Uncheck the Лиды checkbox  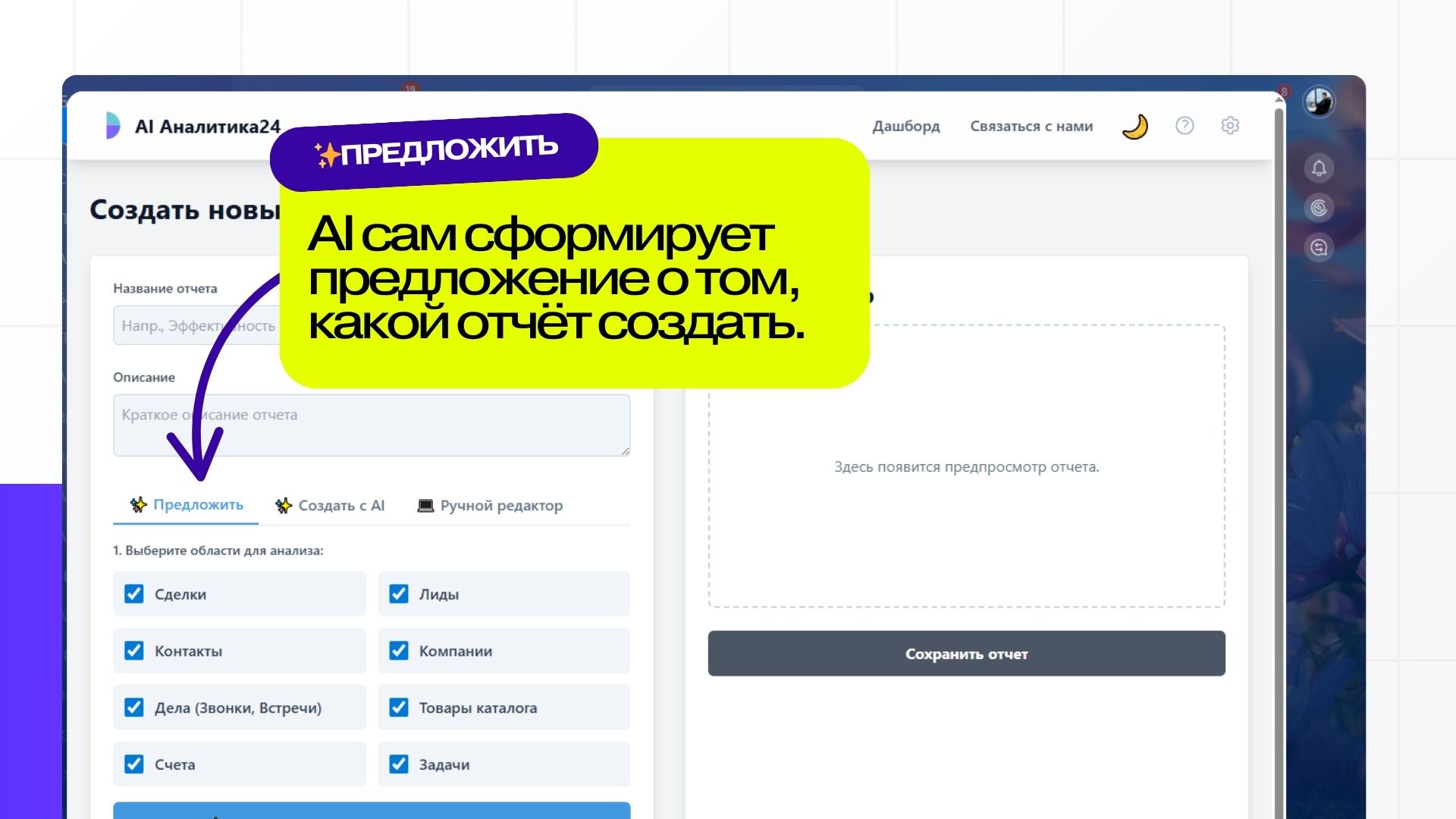[399, 594]
